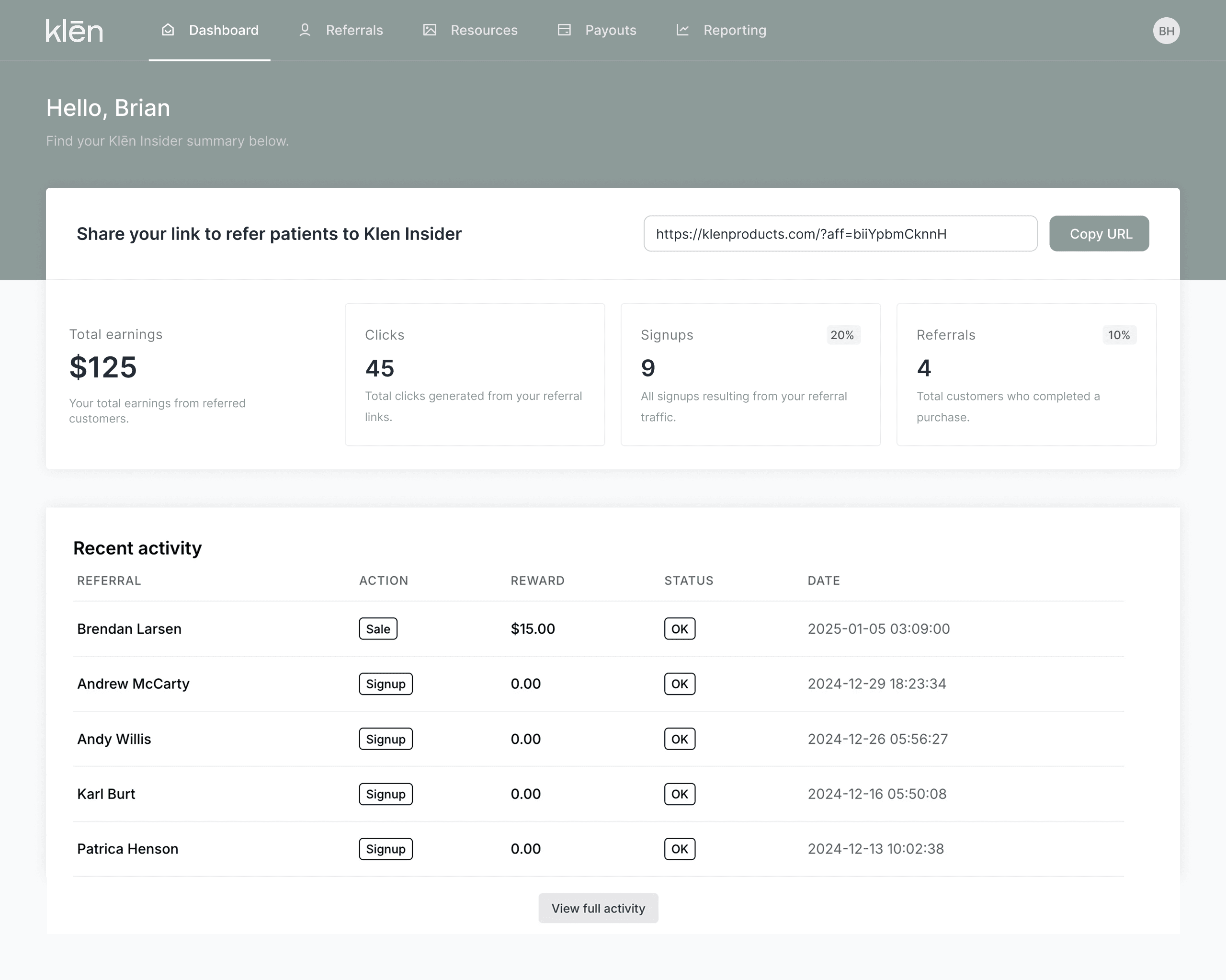The width and height of the screenshot is (1226, 980).
Task: Click the Dashboard home icon
Action: (x=168, y=30)
